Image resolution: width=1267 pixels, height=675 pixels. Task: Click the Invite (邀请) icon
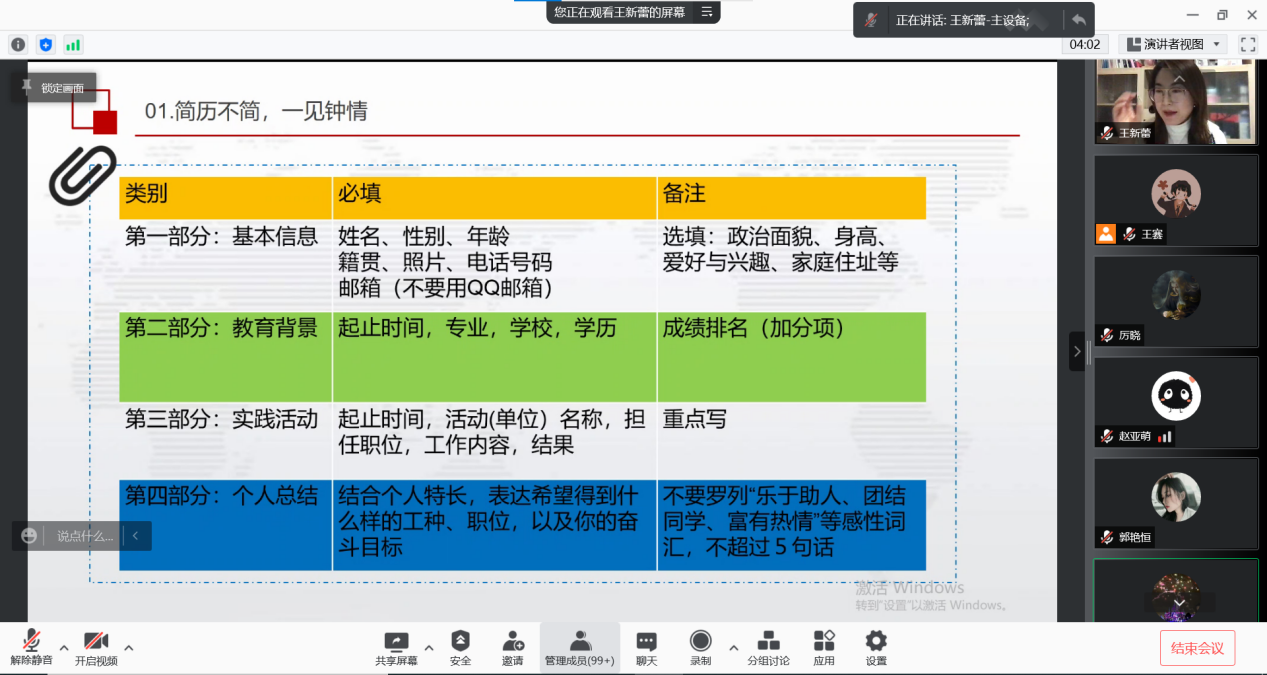pos(513,647)
